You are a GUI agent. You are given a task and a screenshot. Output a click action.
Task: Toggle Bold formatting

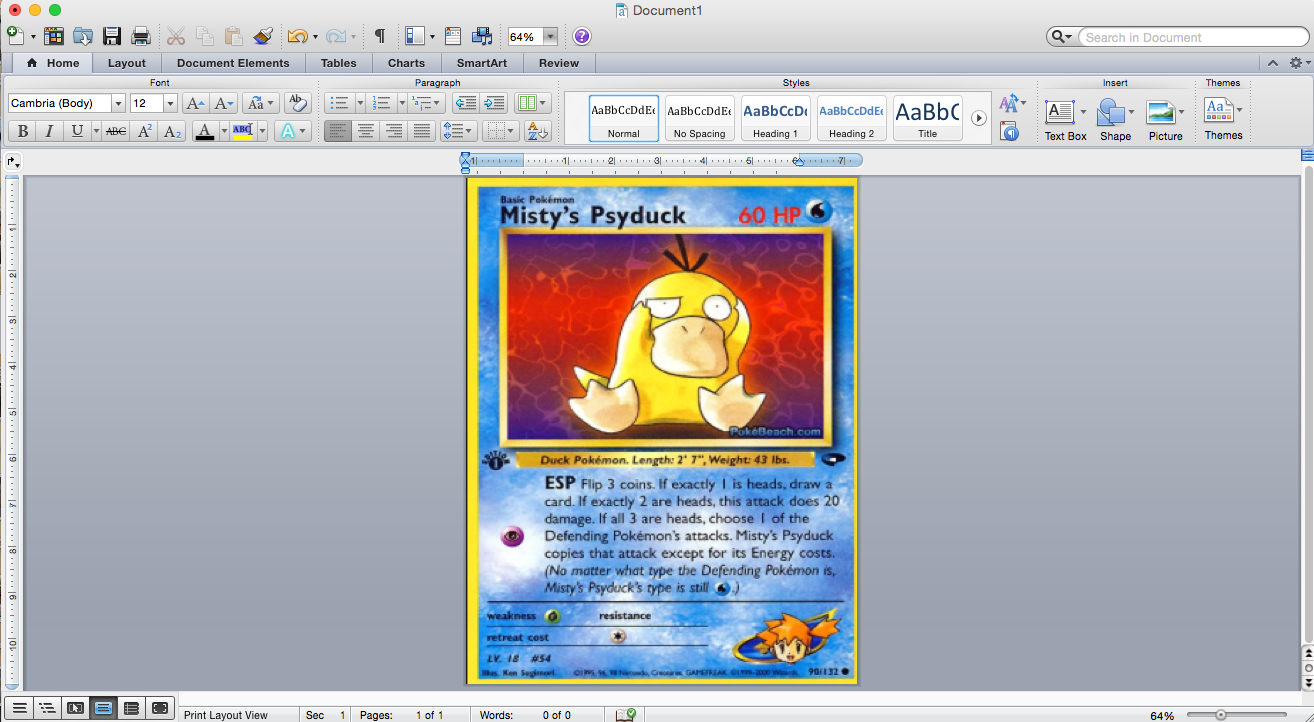[22, 131]
